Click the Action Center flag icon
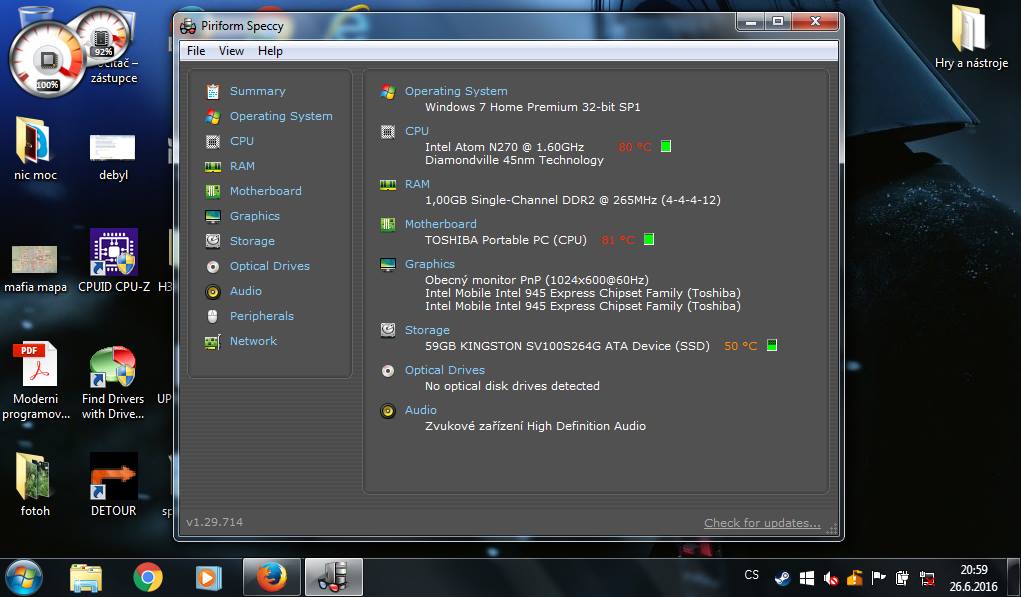 878,577
